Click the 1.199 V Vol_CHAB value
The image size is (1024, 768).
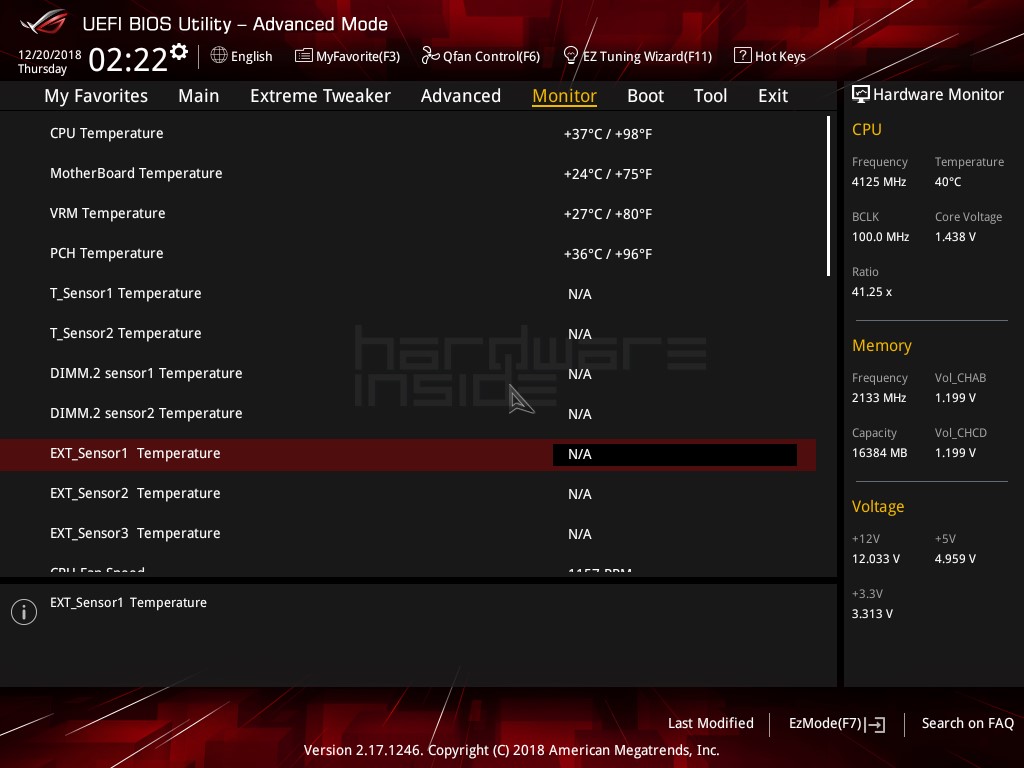[955, 398]
